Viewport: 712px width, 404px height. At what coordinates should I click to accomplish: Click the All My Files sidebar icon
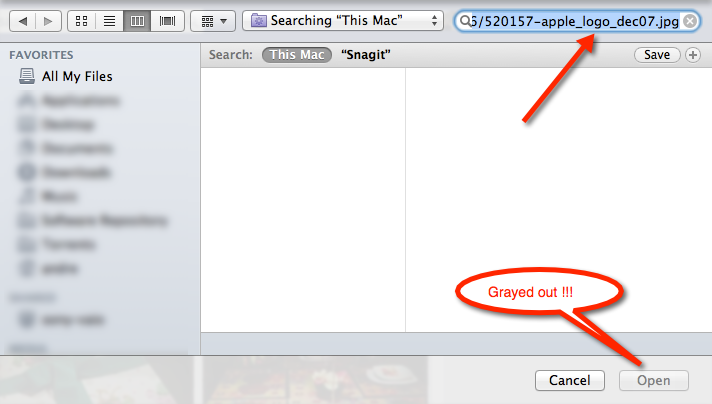[27, 76]
